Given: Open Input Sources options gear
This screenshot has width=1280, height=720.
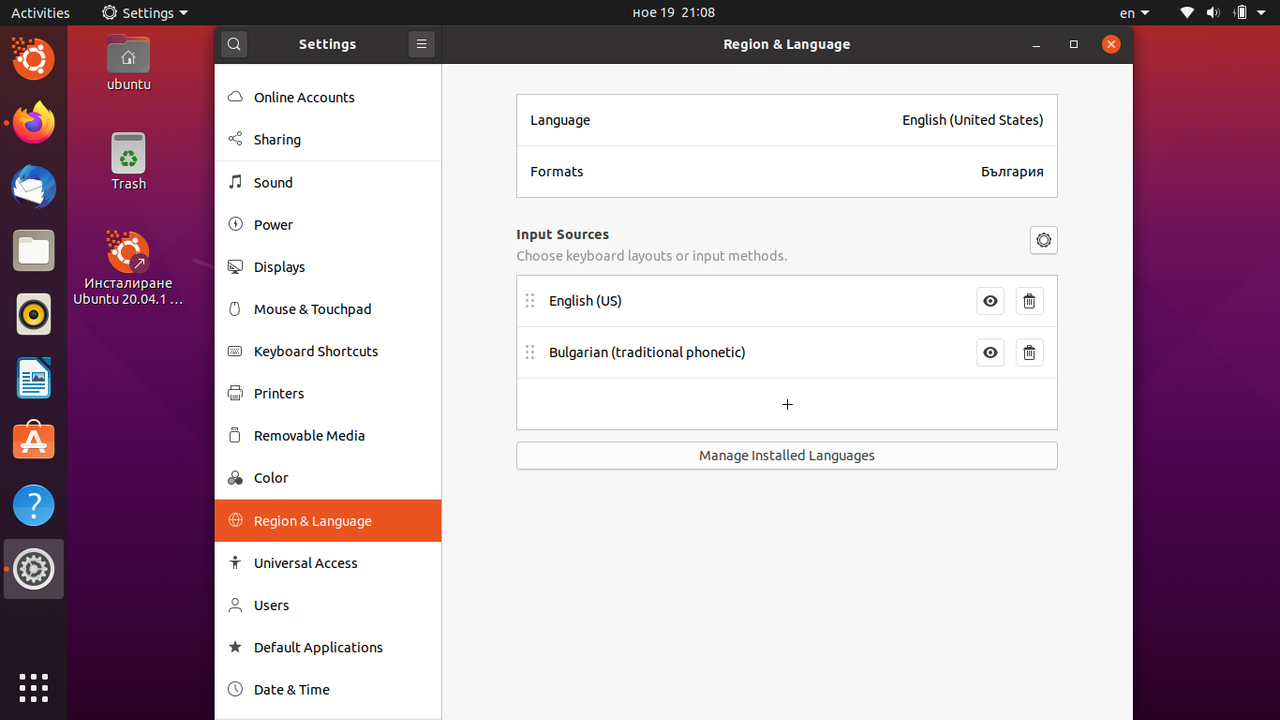Looking at the screenshot, I should click(x=1043, y=240).
